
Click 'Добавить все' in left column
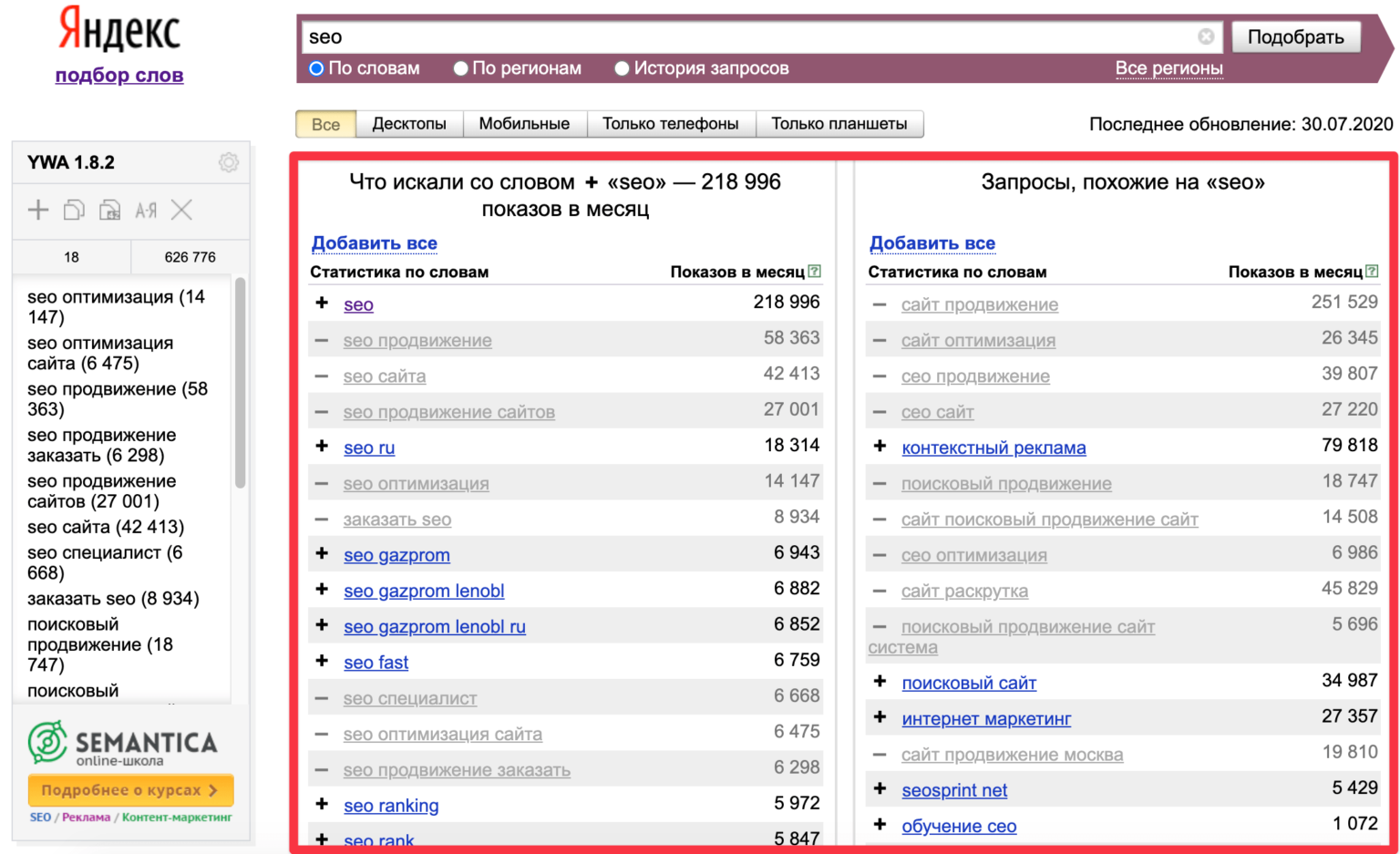pos(375,243)
